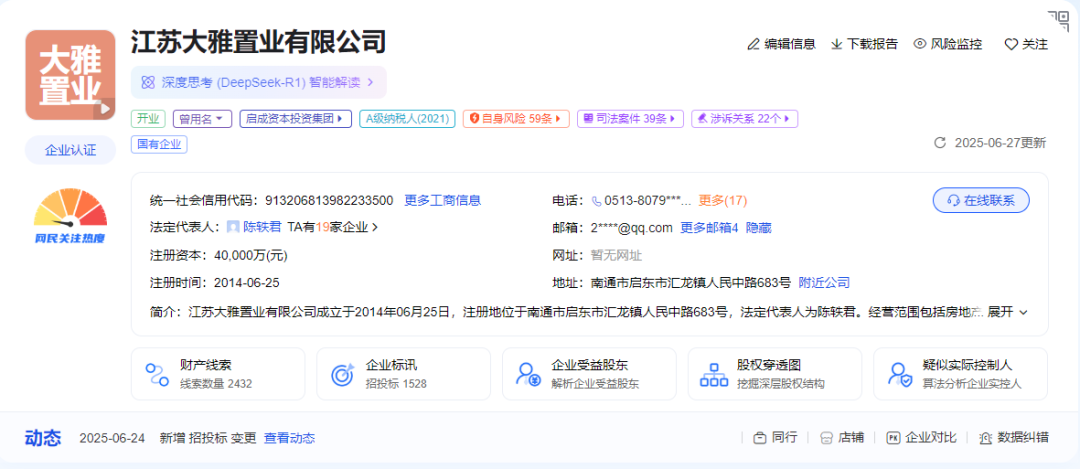Click the 网民关注热度 gauge
The image size is (1080, 469).
[70, 217]
